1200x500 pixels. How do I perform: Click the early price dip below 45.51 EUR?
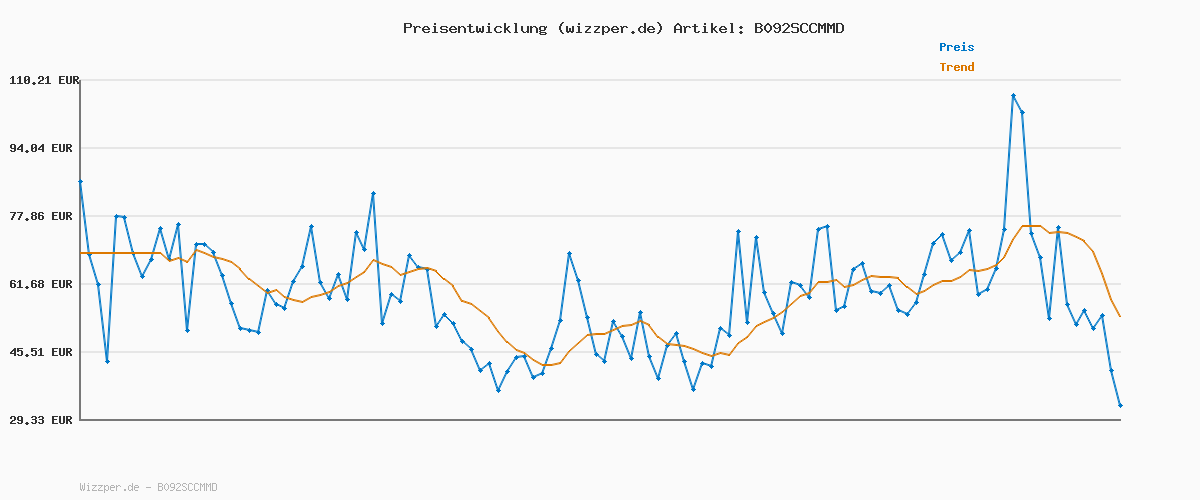point(107,361)
